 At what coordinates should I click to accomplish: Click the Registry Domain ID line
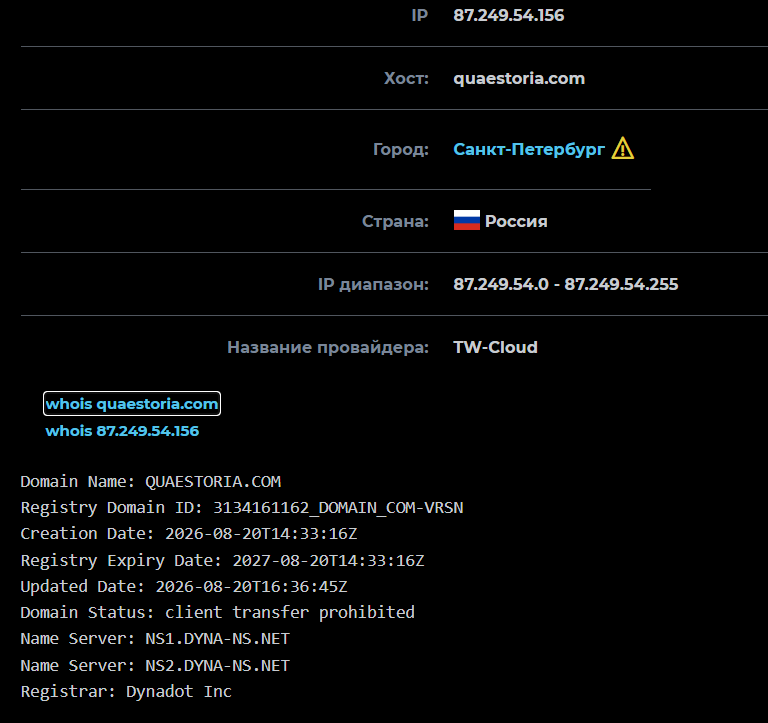point(242,508)
